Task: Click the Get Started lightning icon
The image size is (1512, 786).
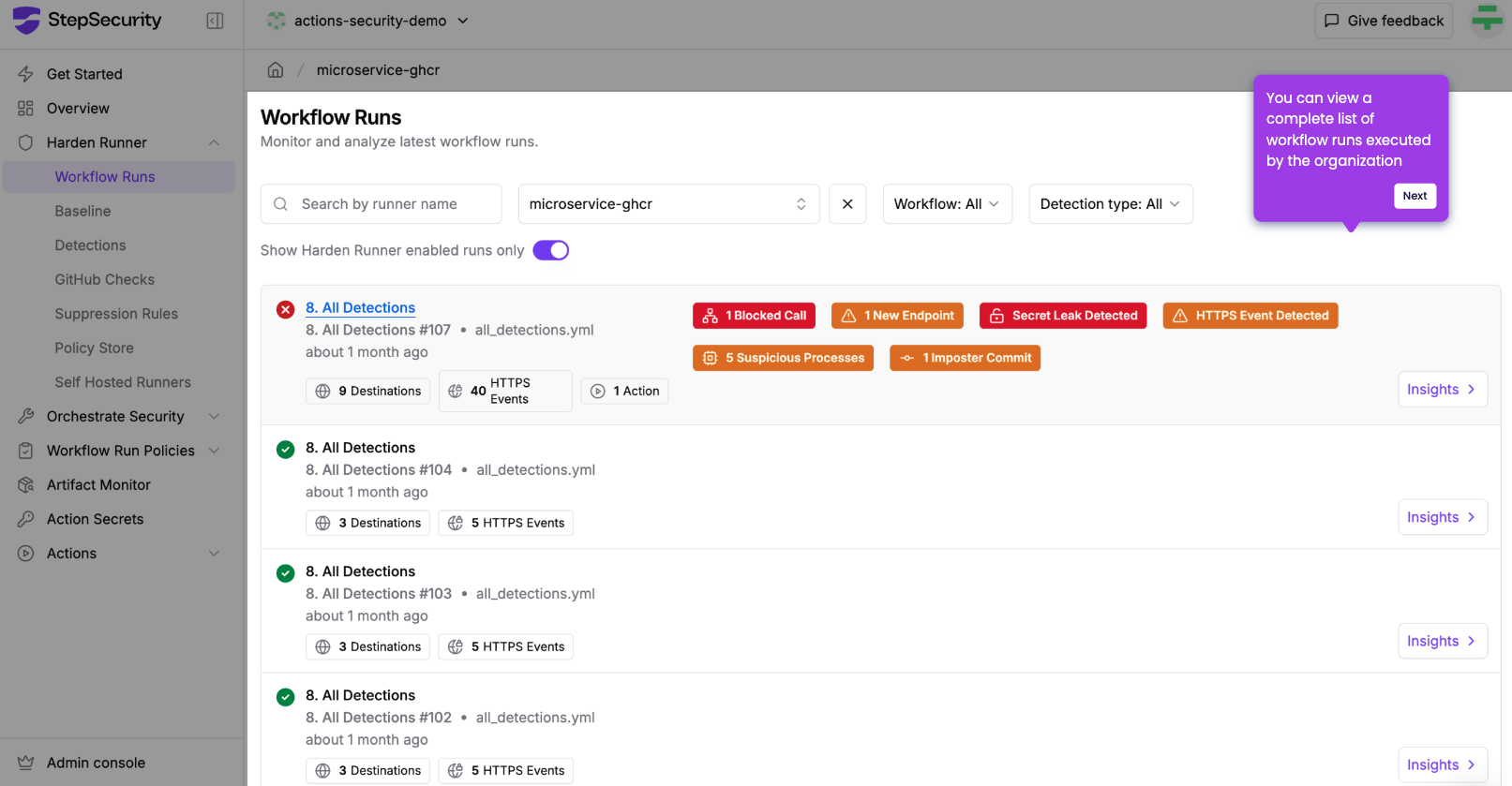Action: [x=26, y=74]
